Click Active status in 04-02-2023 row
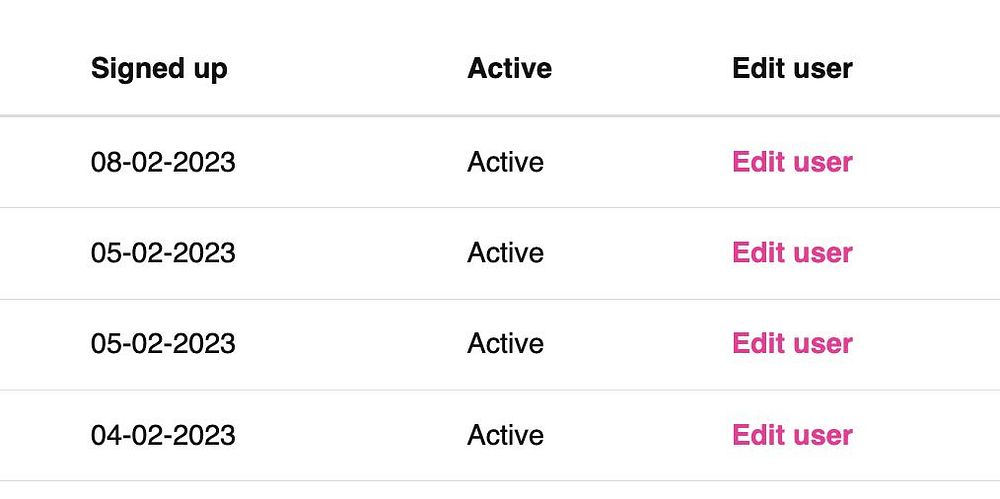 click(x=505, y=435)
